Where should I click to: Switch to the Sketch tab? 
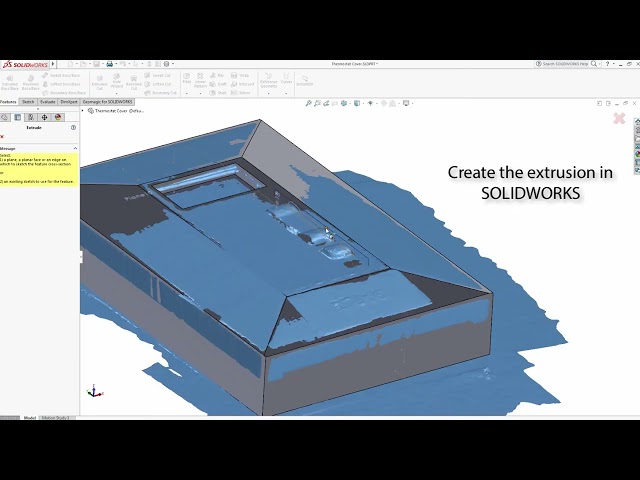pyautogui.click(x=28, y=102)
